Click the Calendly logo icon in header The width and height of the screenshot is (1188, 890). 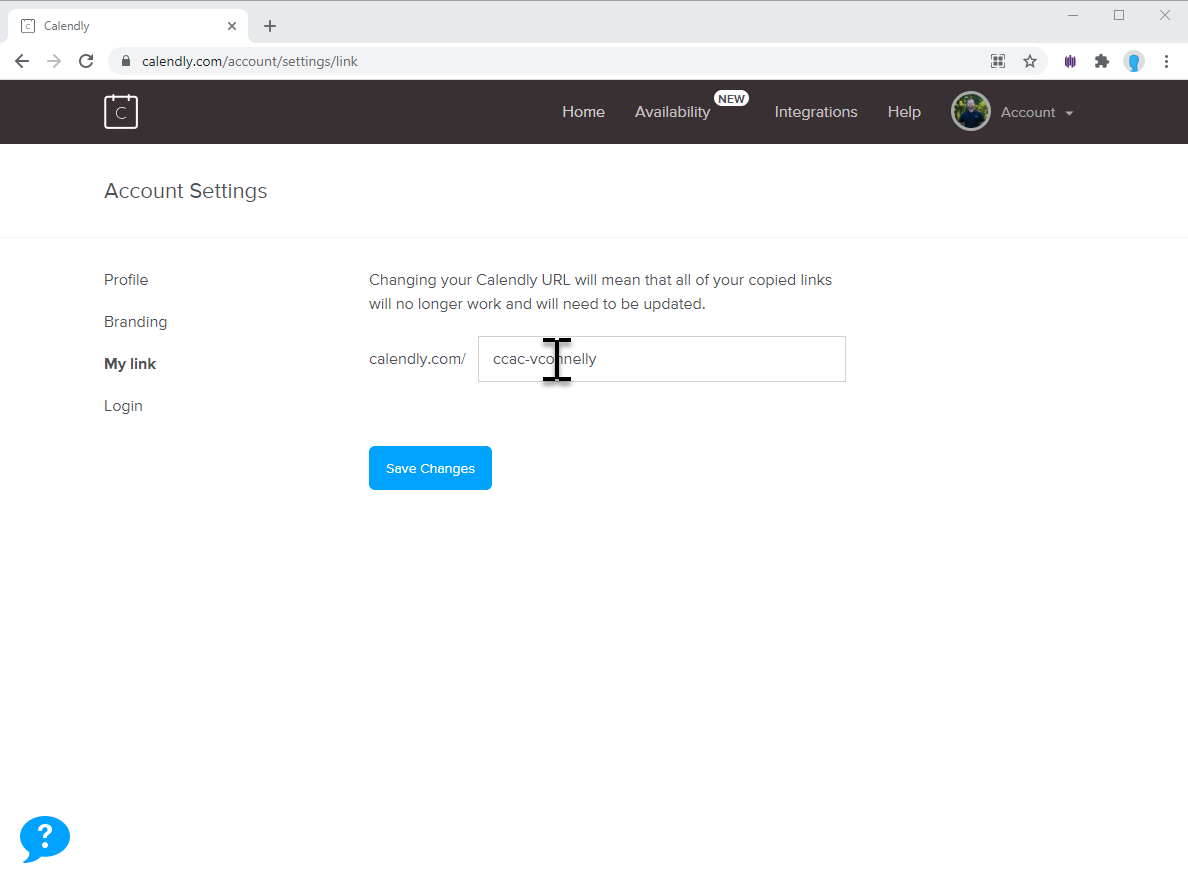(120, 112)
